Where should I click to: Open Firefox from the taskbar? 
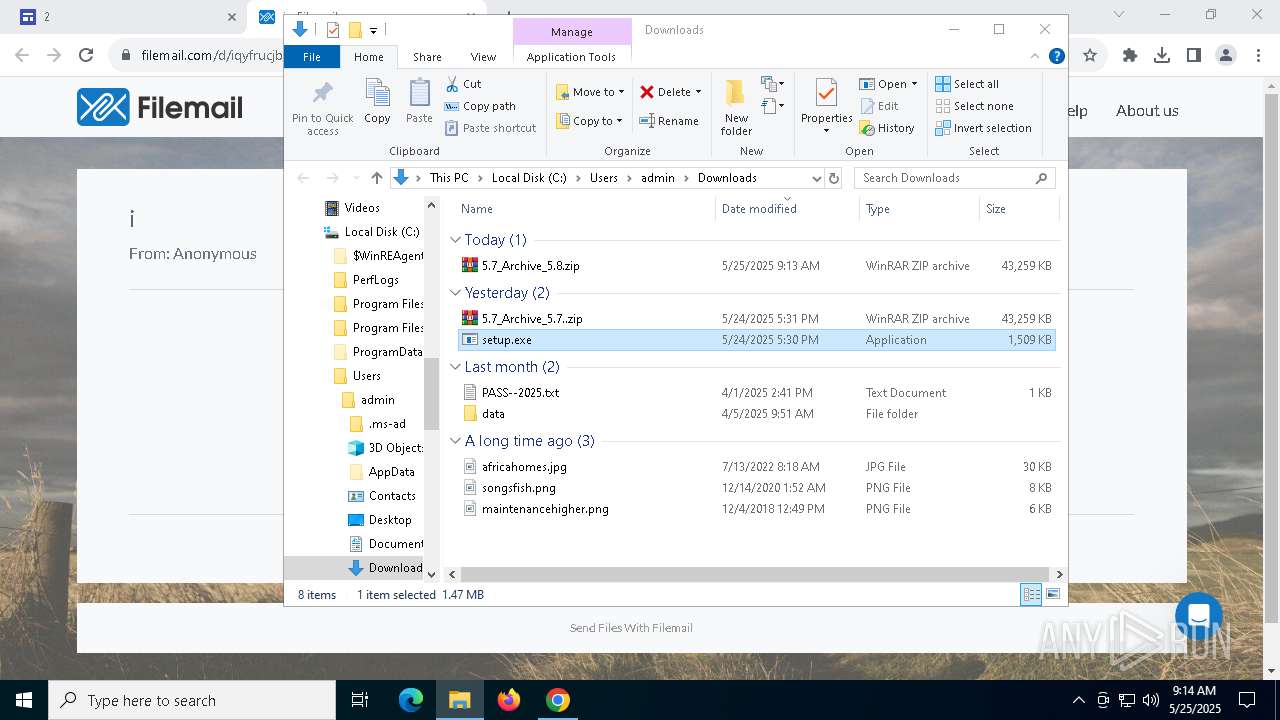tap(509, 700)
